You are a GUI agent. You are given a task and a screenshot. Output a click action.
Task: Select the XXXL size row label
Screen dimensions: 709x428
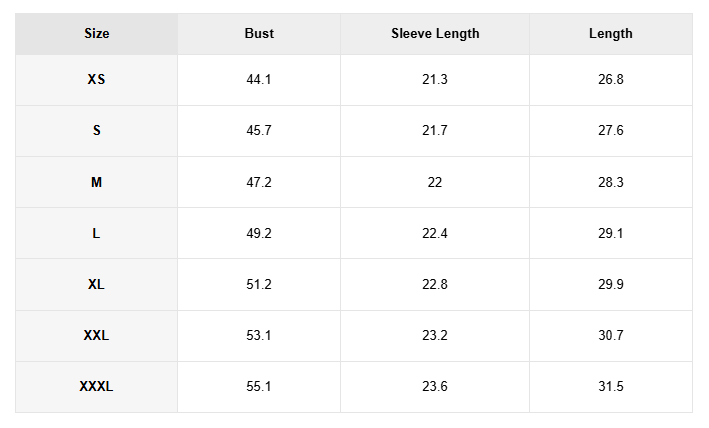(x=97, y=386)
